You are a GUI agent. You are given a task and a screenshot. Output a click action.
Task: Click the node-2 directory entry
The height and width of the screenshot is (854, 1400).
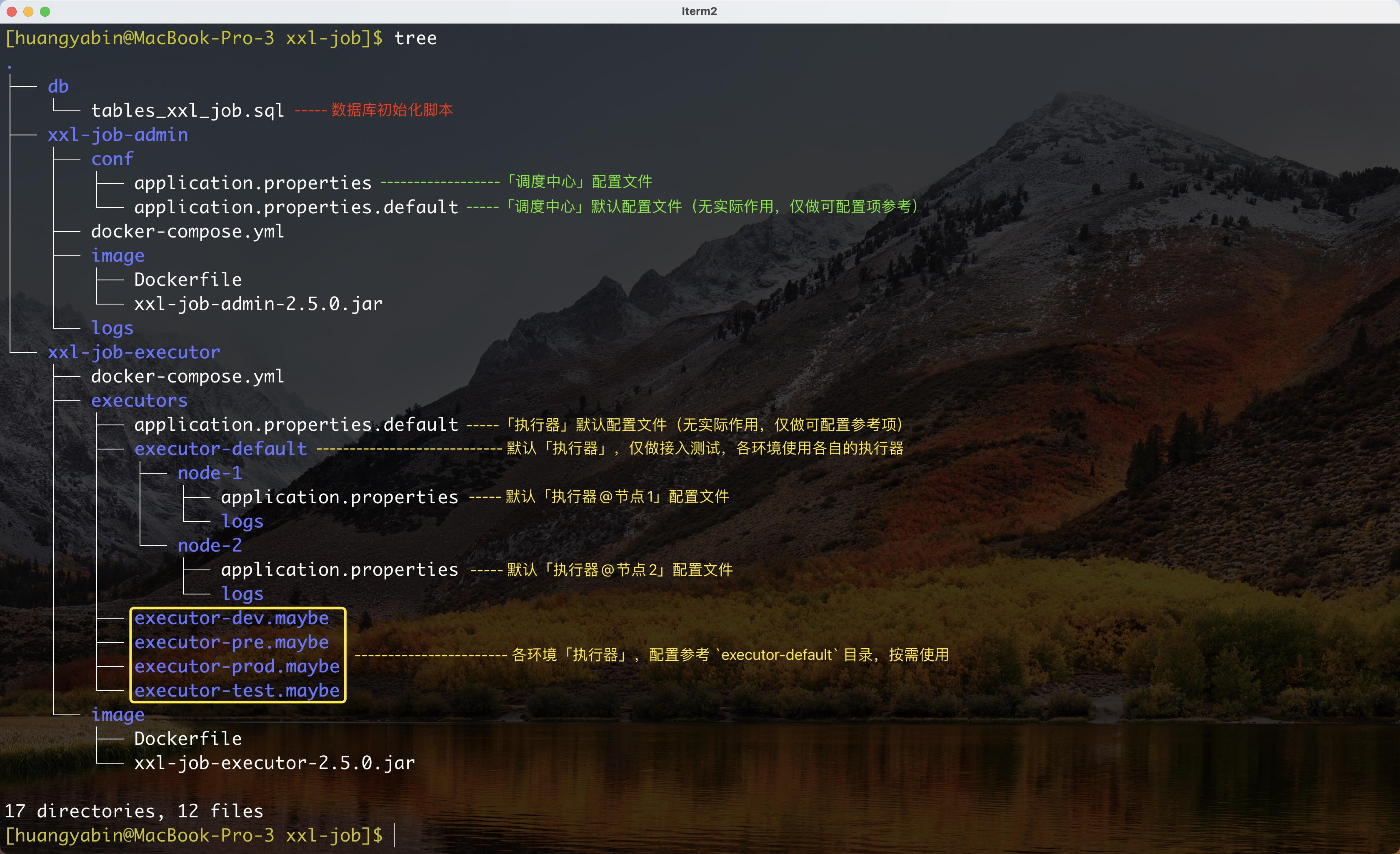(210, 545)
